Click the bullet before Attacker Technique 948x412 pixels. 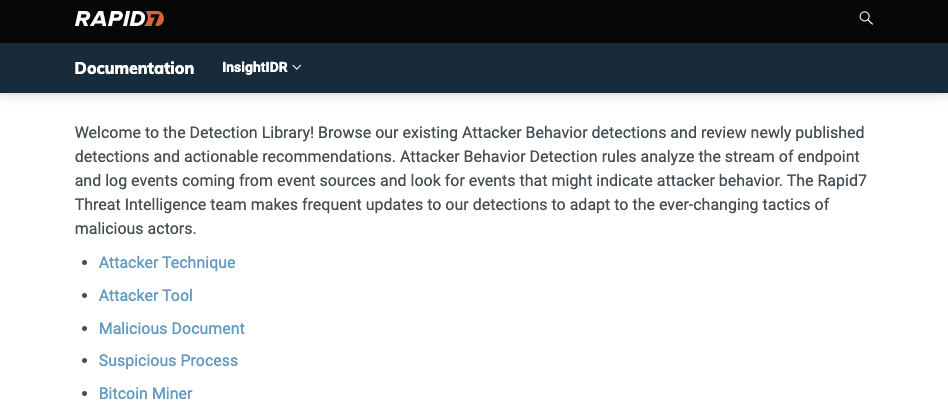[83, 263]
